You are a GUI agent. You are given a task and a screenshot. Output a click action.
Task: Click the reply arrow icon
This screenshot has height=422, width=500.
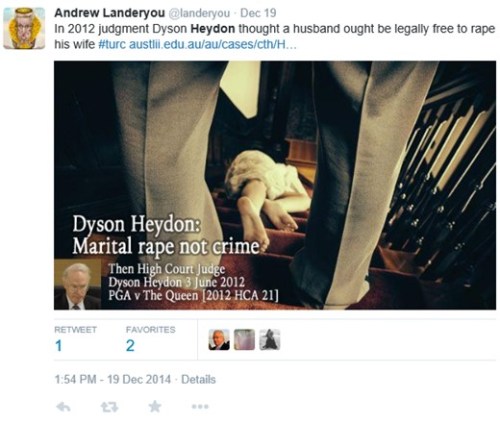point(63,407)
